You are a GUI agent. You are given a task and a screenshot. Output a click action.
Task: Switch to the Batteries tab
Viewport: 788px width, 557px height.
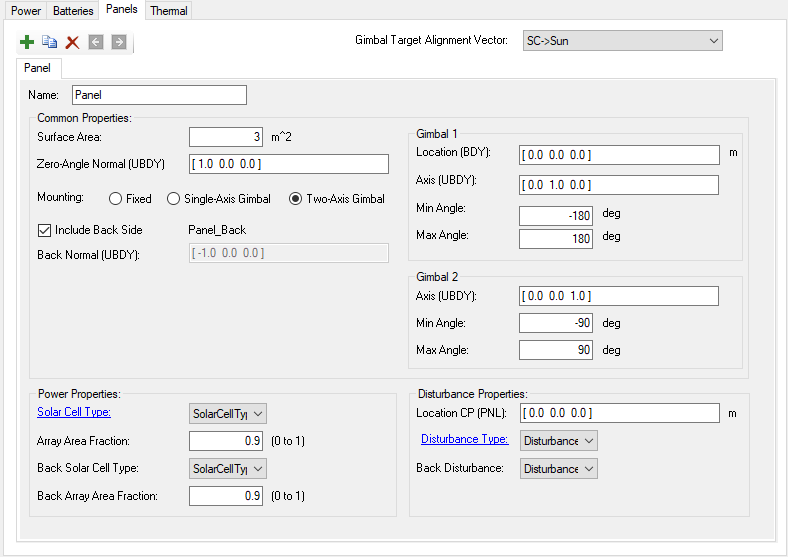[x=73, y=11]
